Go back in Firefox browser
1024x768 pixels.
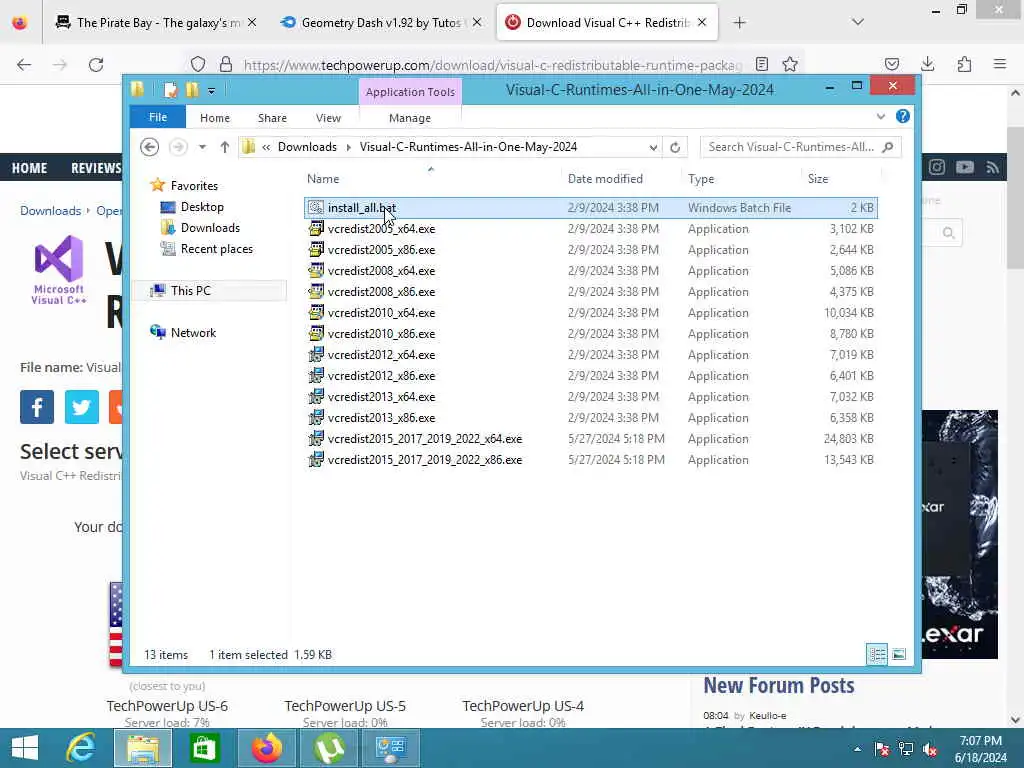pos(24,65)
